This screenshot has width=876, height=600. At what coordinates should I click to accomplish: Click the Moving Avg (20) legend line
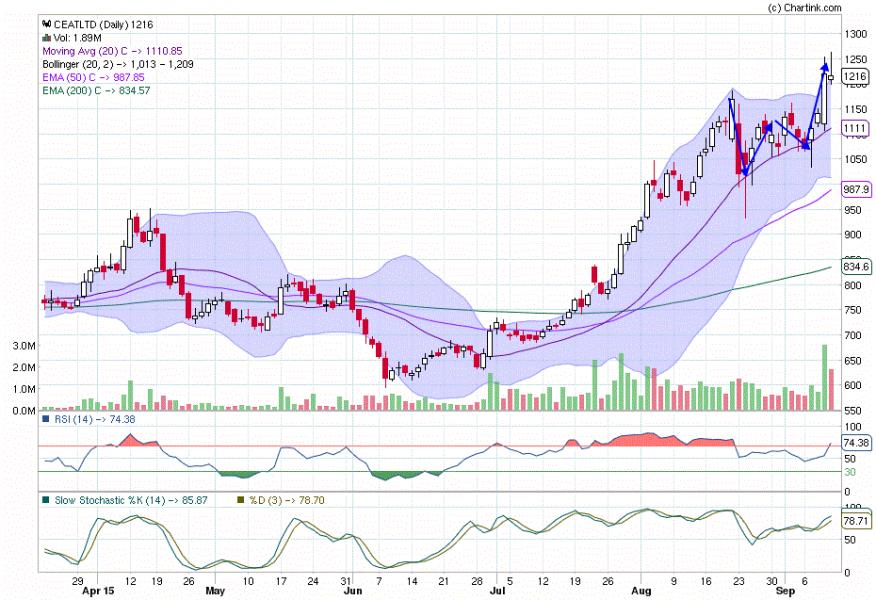tap(112, 51)
